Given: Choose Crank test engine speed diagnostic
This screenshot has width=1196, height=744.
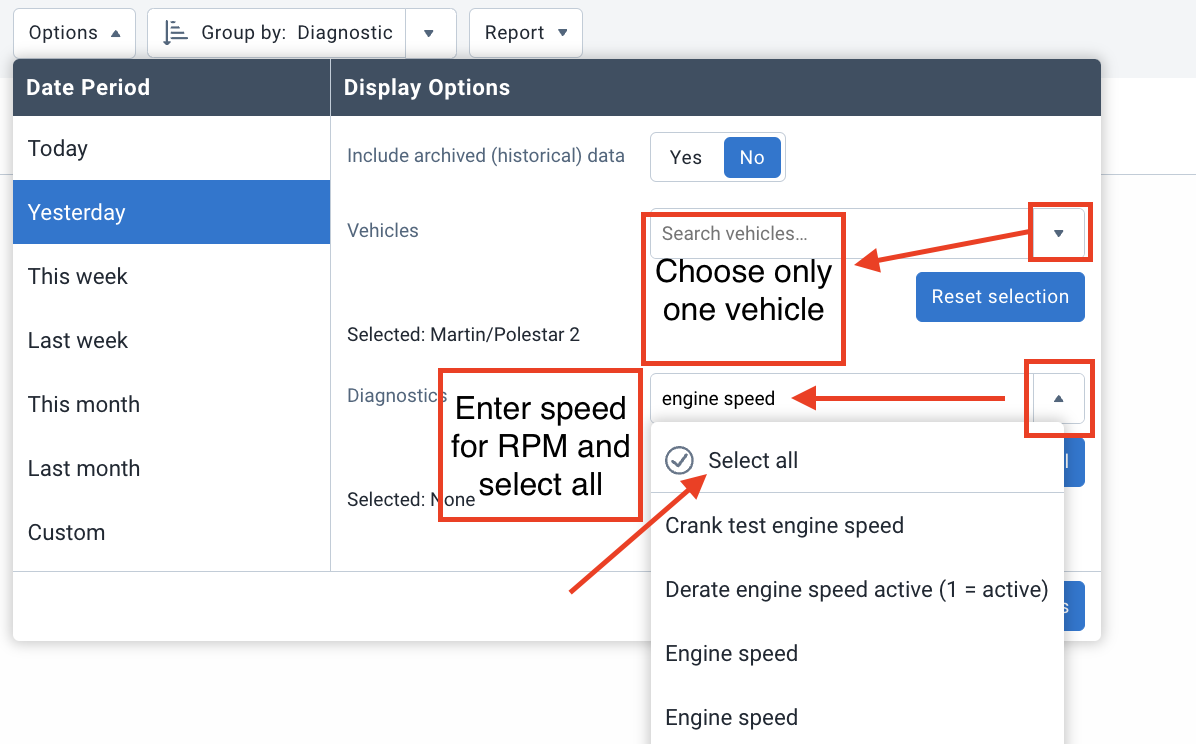Looking at the screenshot, I should pyautogui.click(x=857, y=526).
